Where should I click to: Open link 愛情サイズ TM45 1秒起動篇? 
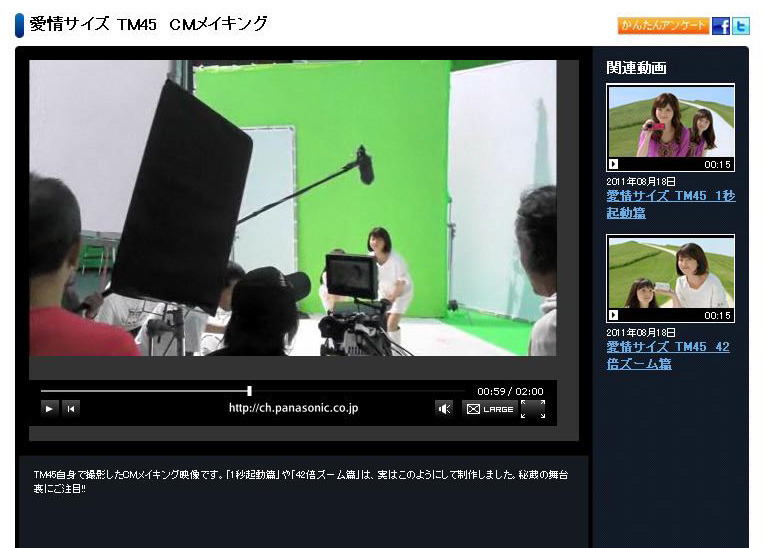670,204
